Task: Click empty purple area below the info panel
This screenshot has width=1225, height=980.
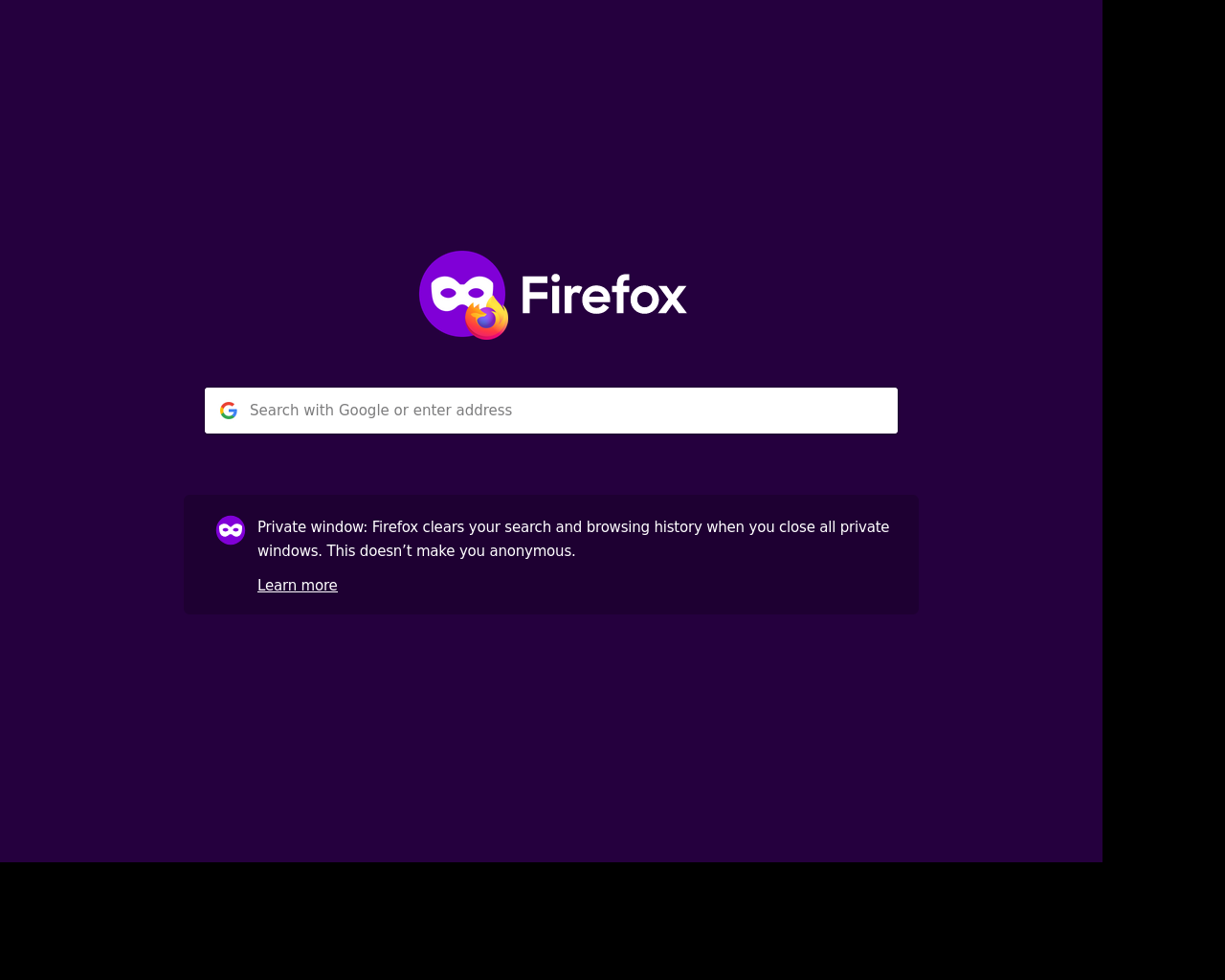Action: tap(551, 737)
